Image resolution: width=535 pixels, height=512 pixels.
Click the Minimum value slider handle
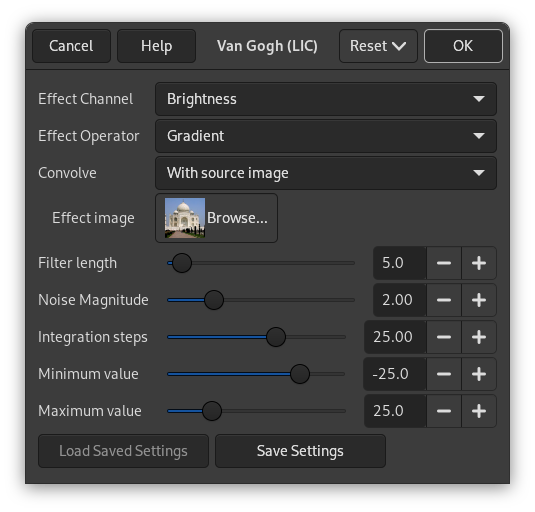pyautogui.click(x=300, y=374)
